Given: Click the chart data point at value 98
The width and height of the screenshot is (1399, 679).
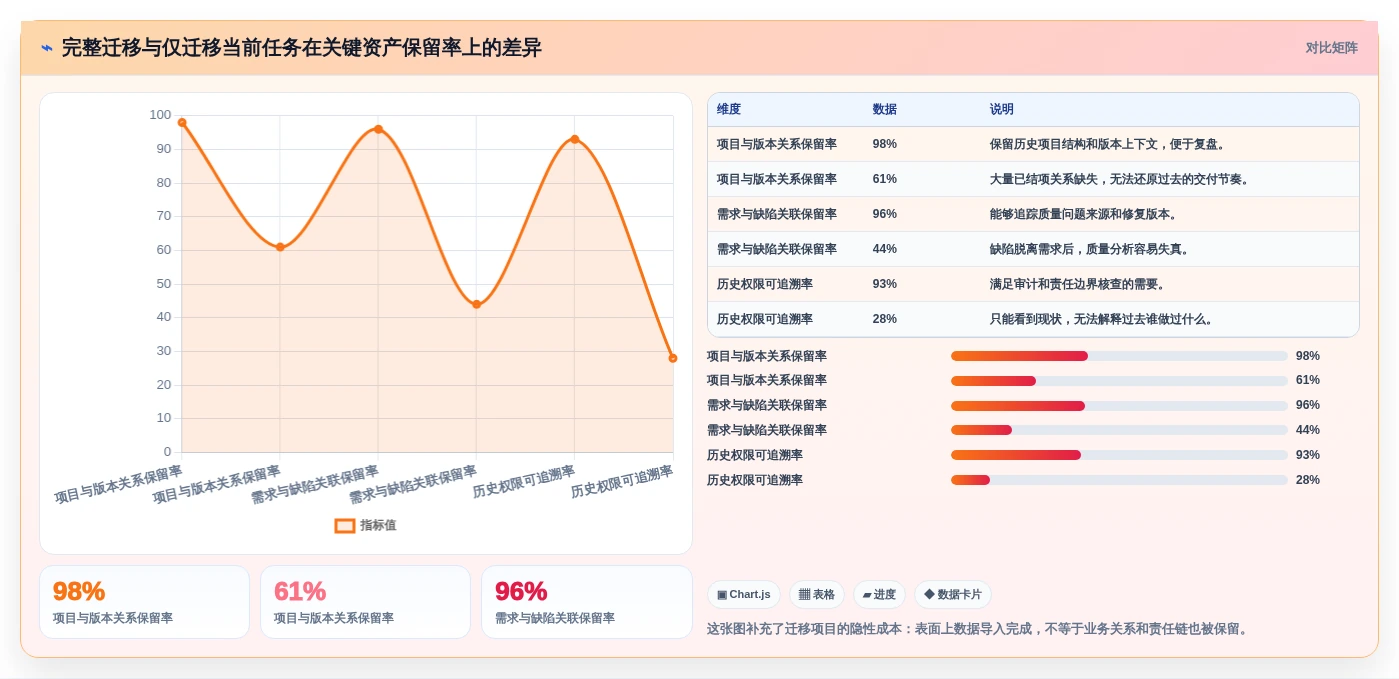Looking at the screenshot, I should pos(182,122).
